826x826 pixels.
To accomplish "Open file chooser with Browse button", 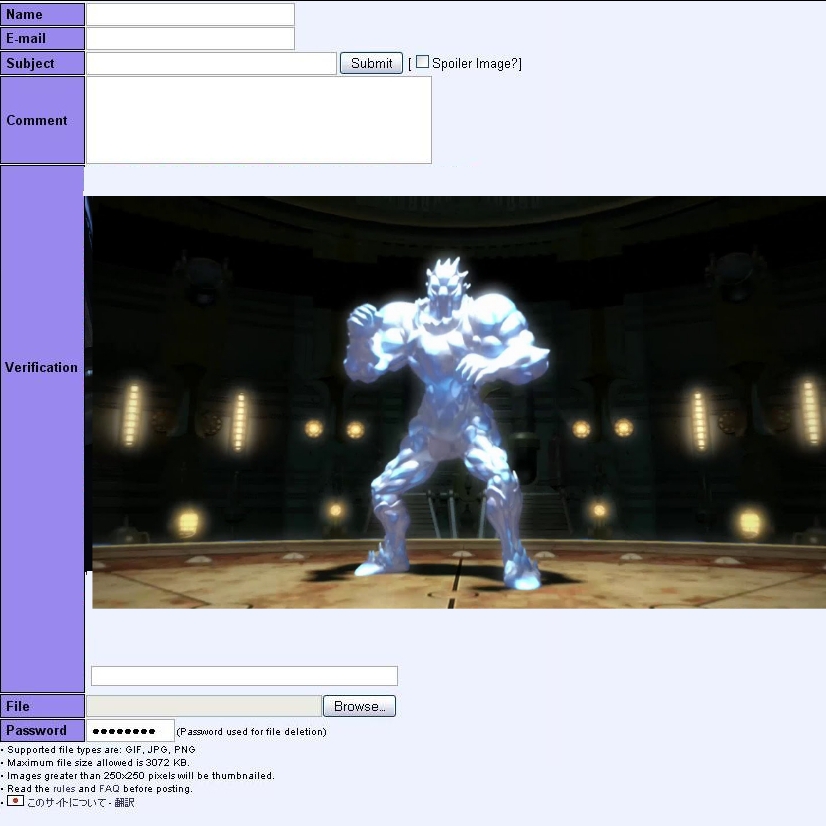I will (x=359, y=706).
